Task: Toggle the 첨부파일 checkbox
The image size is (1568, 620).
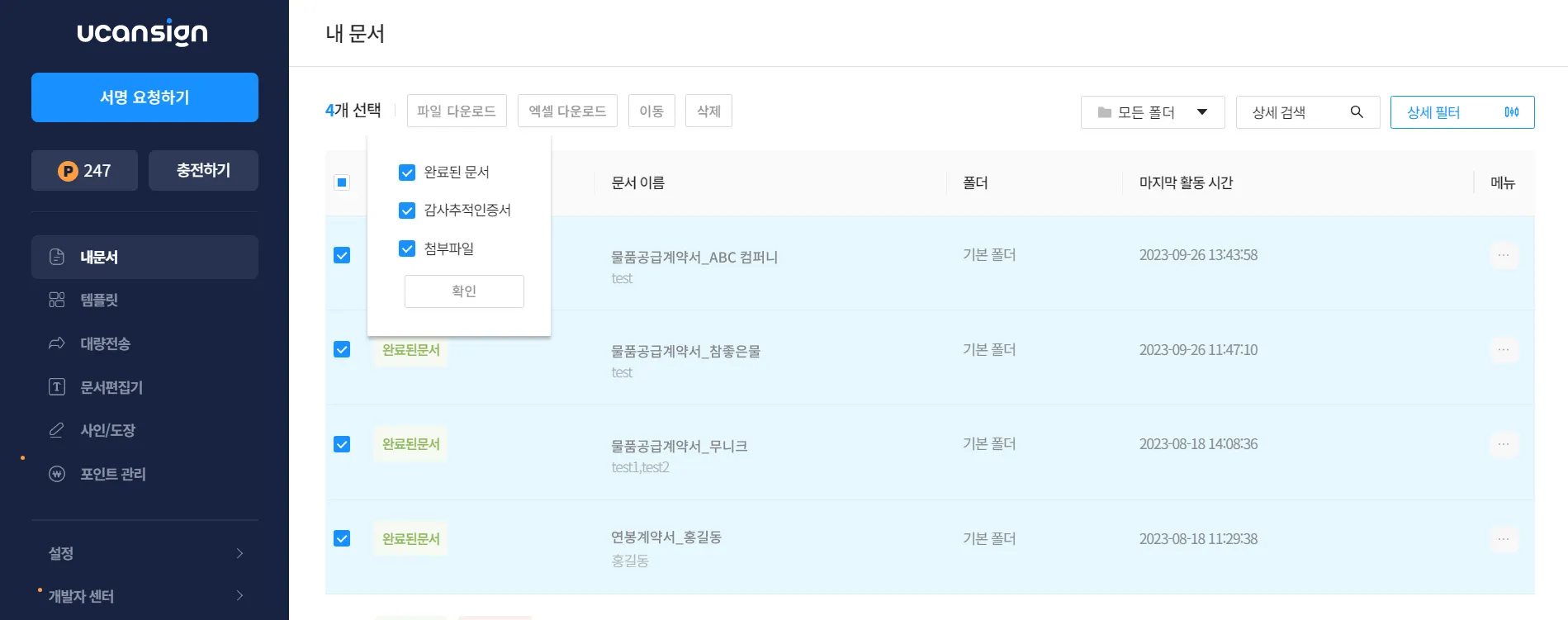Action: (x=407, y=248)
